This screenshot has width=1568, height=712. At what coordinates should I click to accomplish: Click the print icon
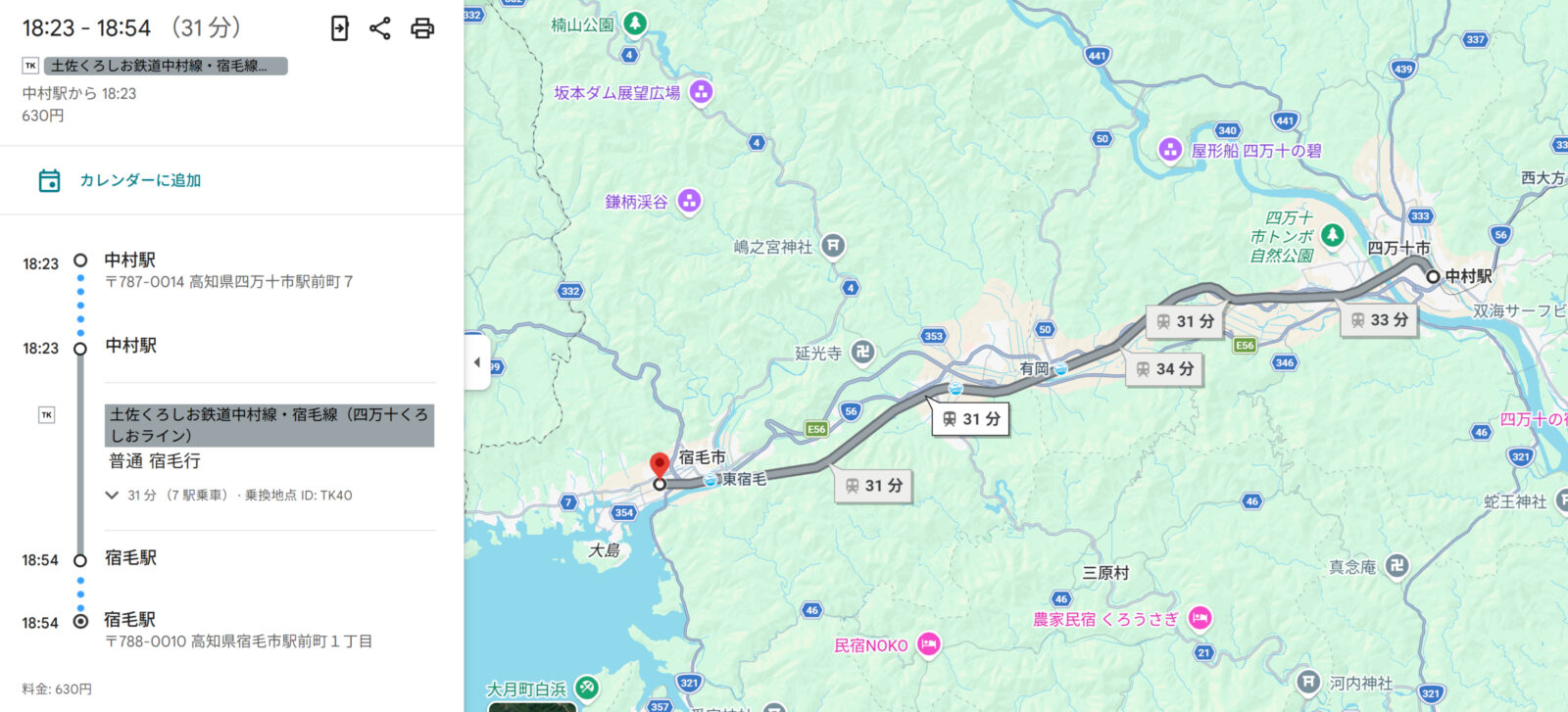422,28
